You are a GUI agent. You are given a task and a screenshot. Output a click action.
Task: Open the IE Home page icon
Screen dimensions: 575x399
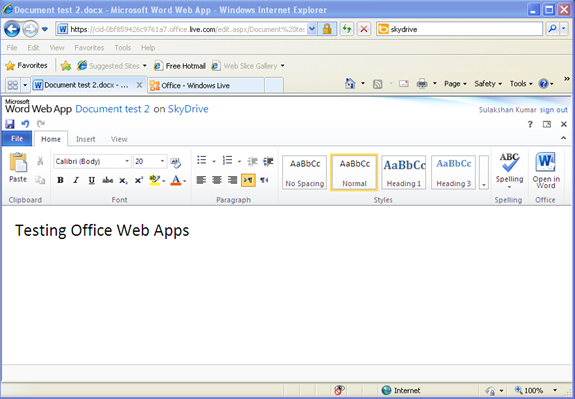coord(350,84)
